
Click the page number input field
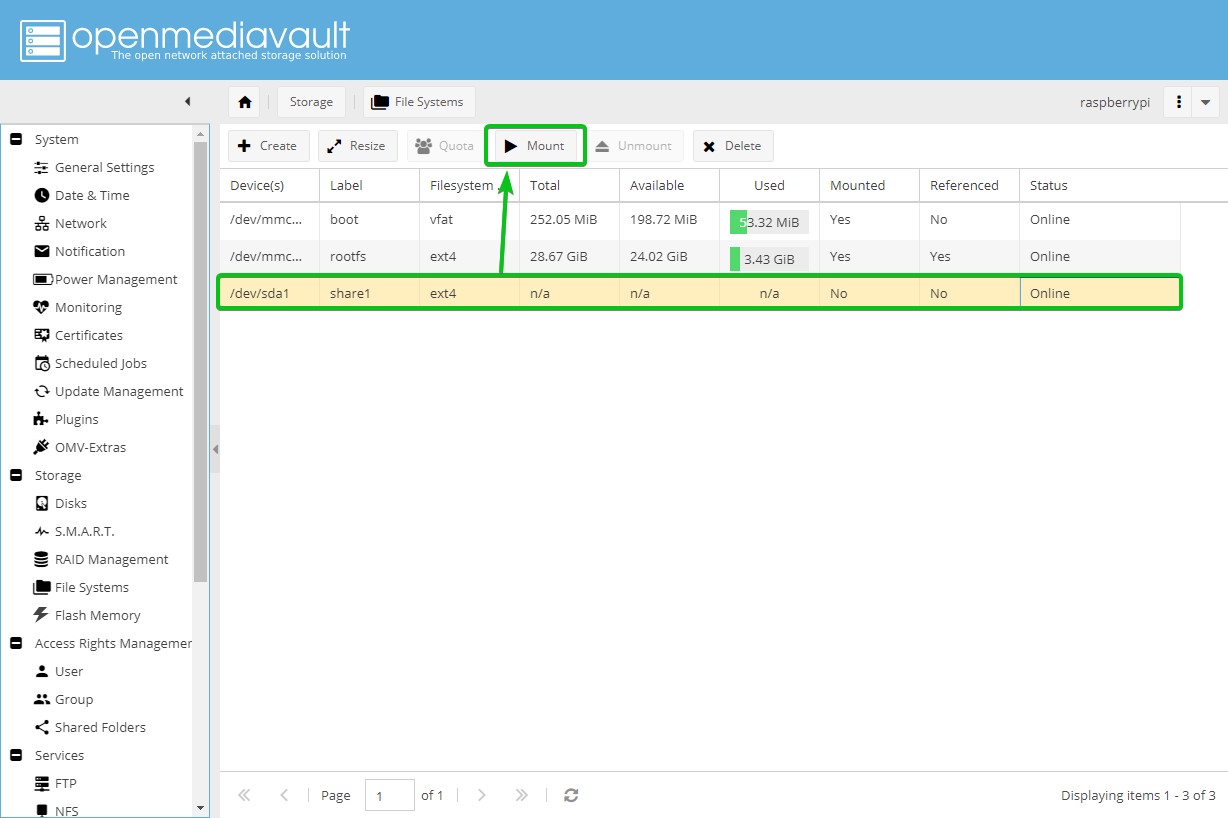tap(390, 796)
